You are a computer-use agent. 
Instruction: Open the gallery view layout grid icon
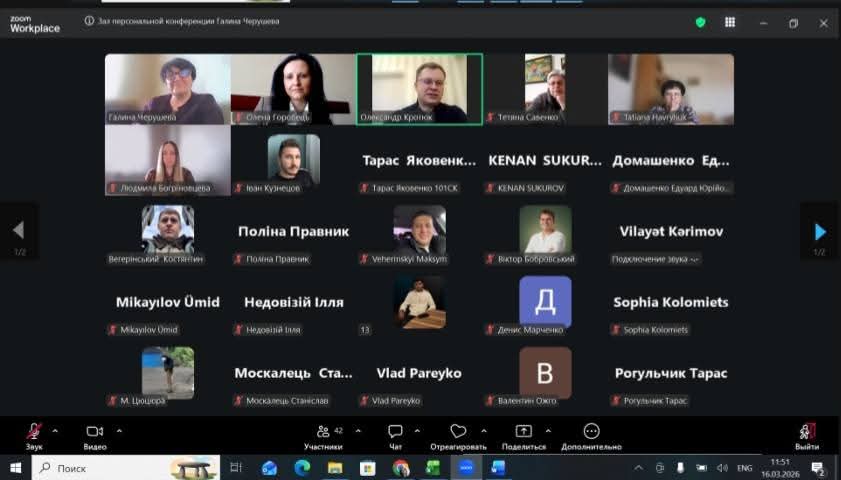(x=730, y=22)
